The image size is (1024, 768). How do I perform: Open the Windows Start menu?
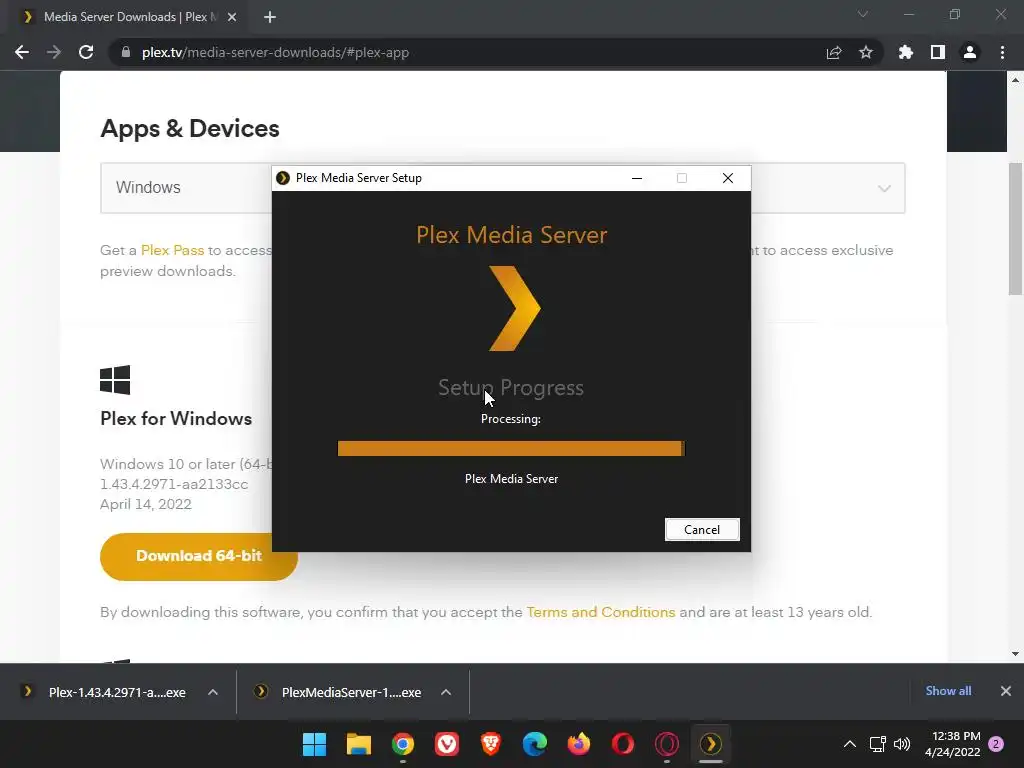coord(314,744)
